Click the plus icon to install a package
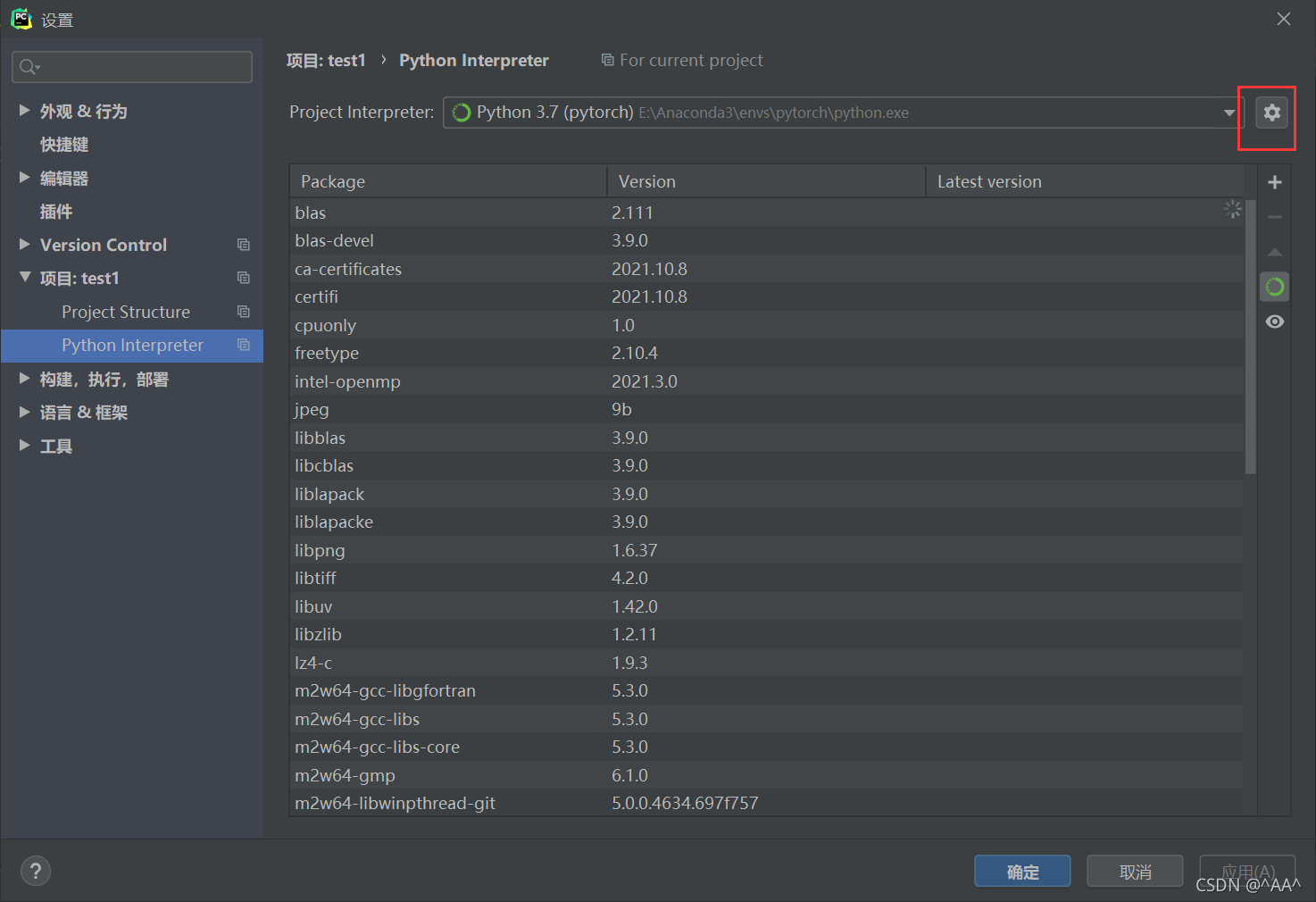This screenshot has height=902, width=1316. tap(1275, 182)
